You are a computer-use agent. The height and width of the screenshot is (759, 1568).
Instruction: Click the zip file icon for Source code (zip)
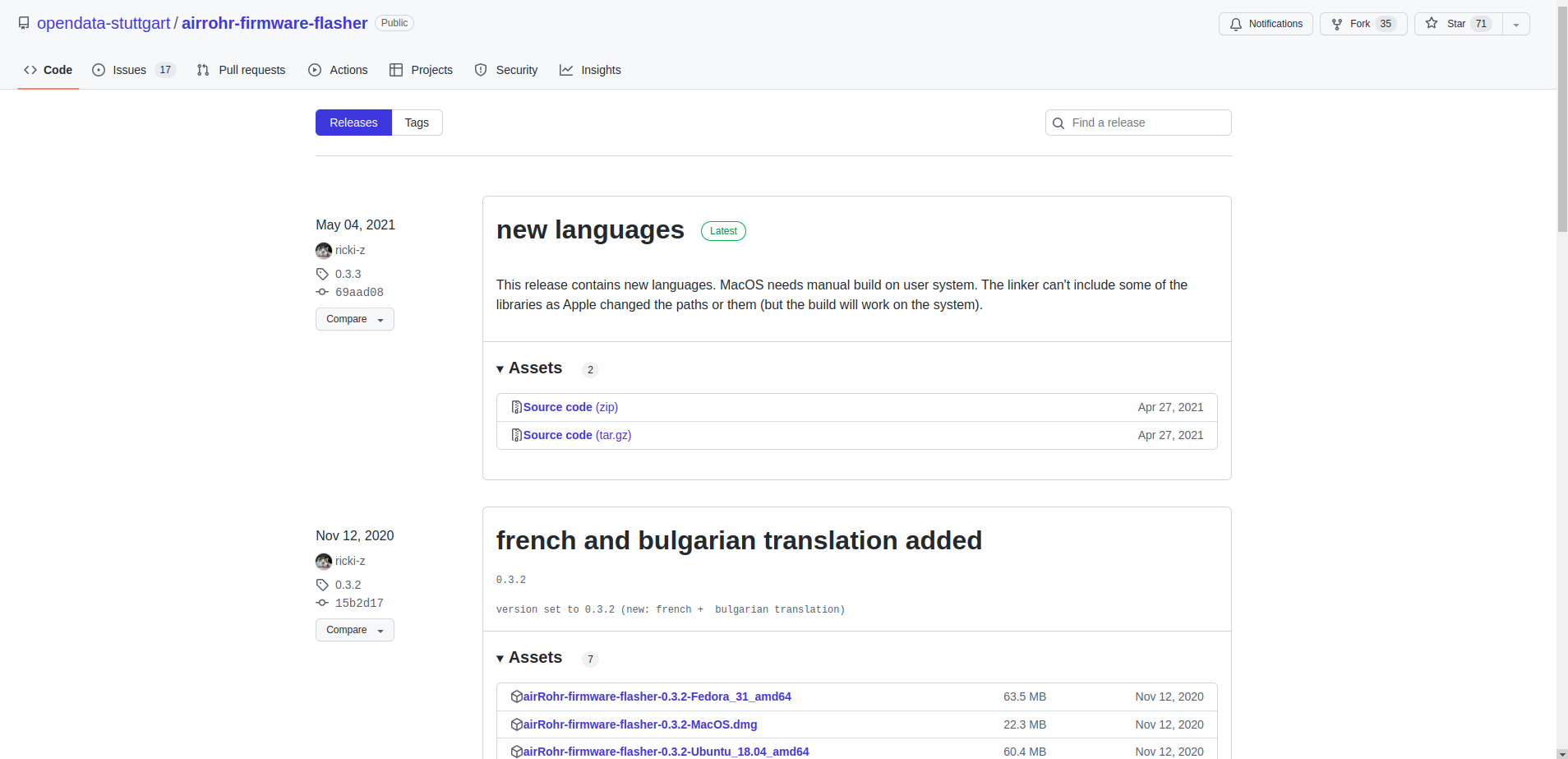click(517, 407)
